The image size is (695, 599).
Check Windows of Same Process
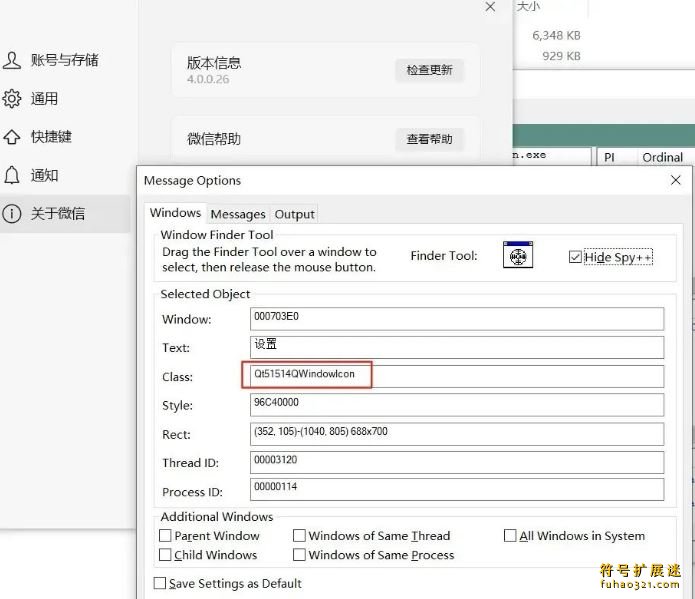pos(299,555)
